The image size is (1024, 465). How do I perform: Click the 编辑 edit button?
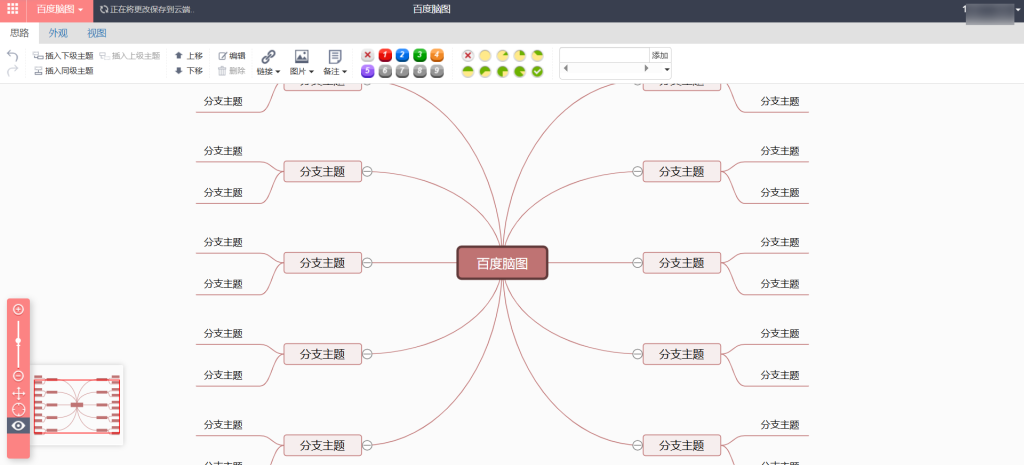(x=232, y=56)
